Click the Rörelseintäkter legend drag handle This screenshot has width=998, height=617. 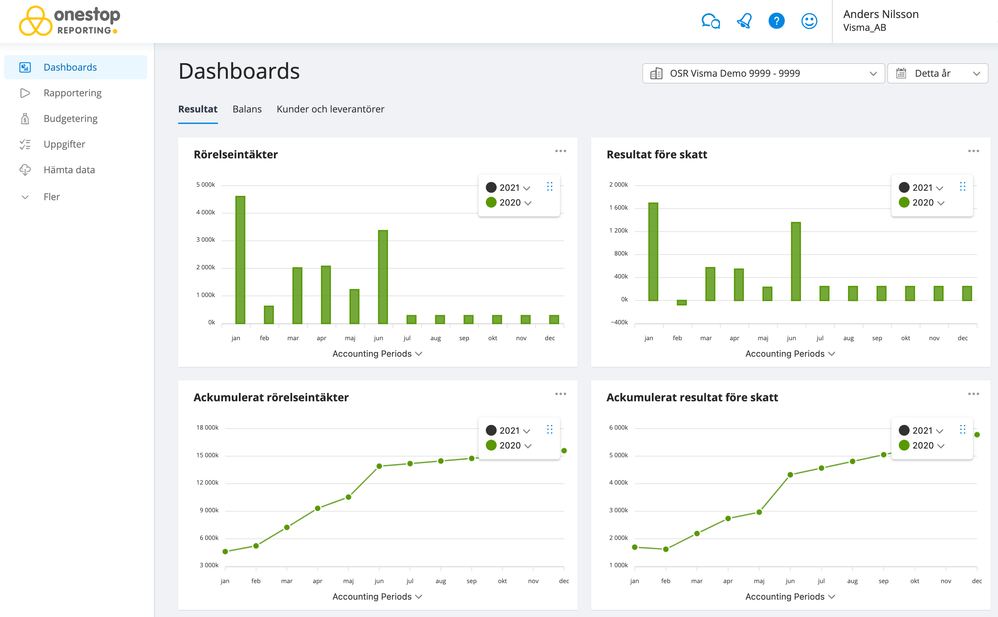pyautogui.click(x=550, y=187)
